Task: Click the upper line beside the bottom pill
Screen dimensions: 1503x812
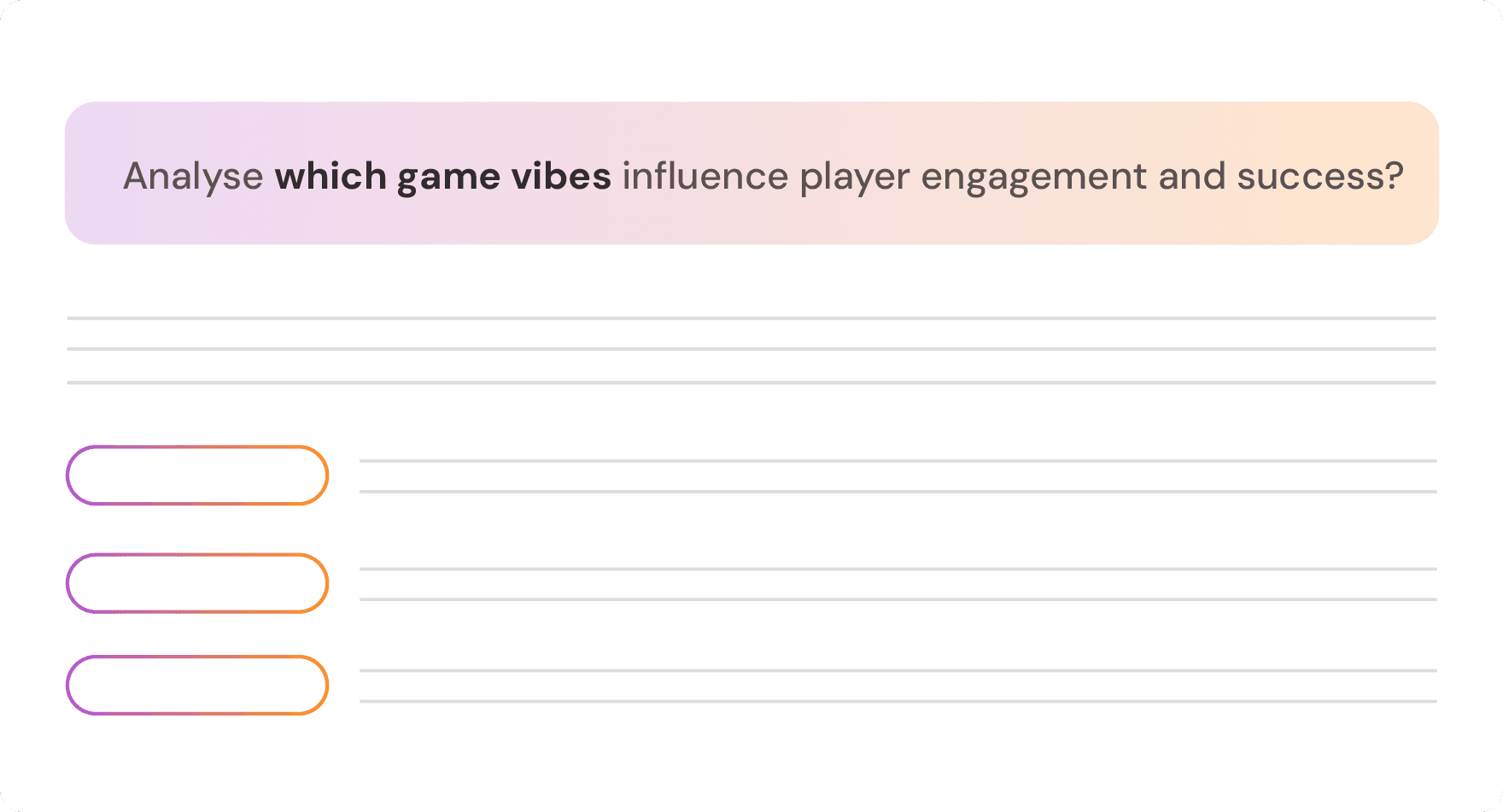Action: (898, 670)
